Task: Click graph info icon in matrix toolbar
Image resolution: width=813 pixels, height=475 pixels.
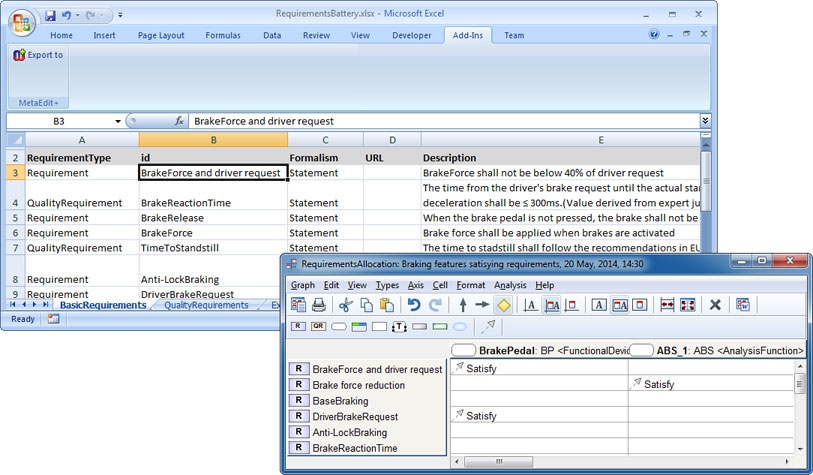Action: [x=299, y=305]
